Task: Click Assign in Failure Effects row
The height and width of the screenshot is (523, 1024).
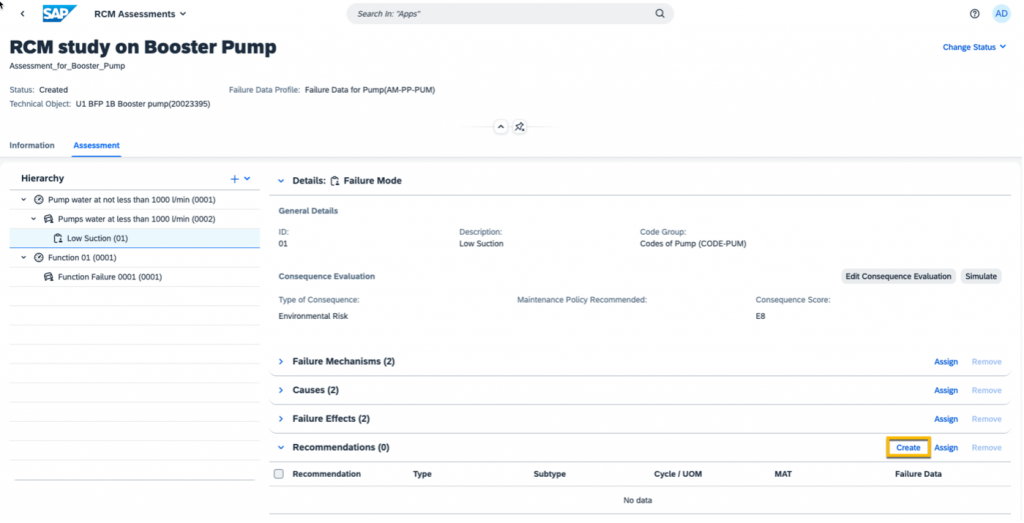Action: point(946,419)
